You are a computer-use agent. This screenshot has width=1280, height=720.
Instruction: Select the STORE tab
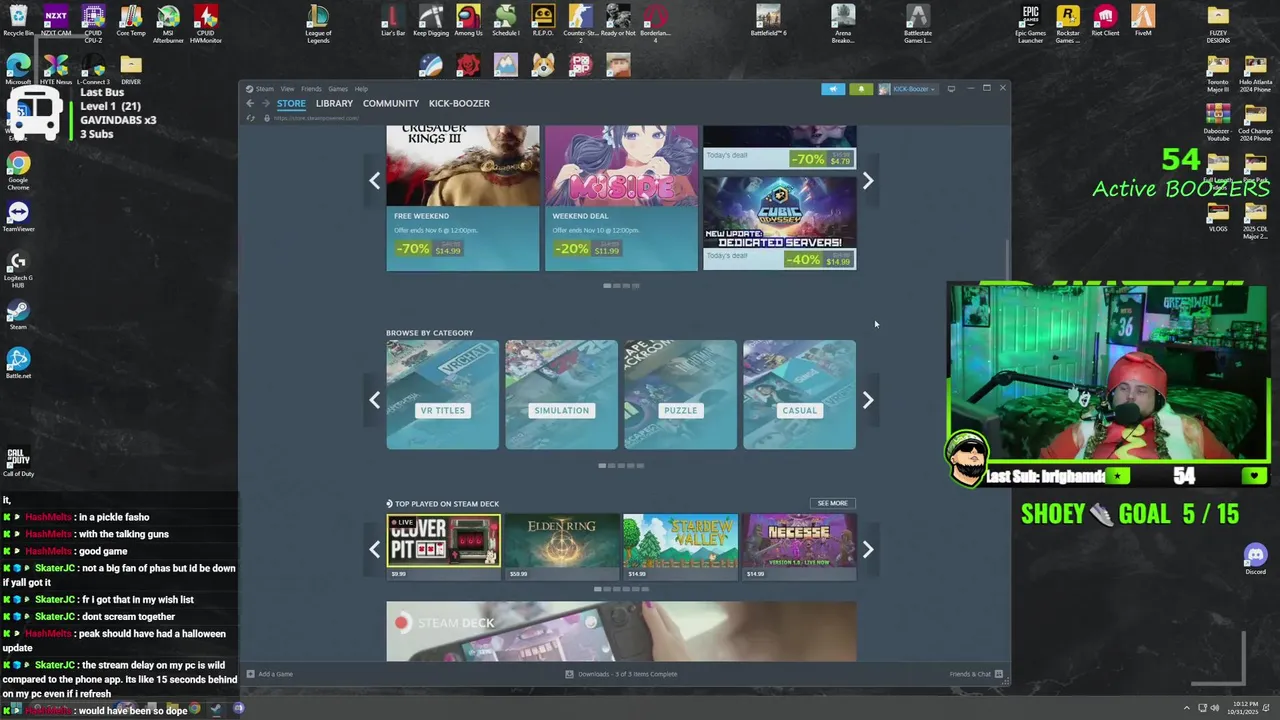291,104
